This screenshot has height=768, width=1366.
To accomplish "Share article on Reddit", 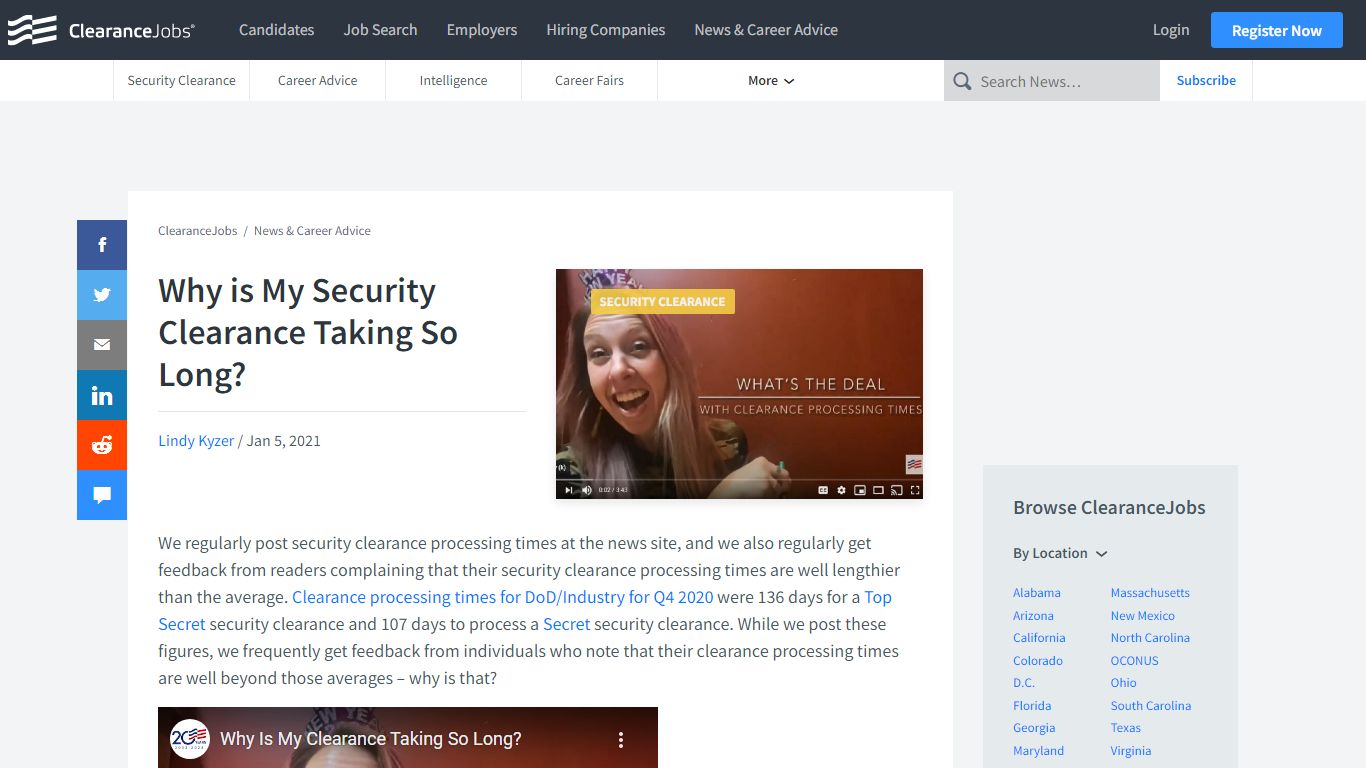I will (x=102, y=445).
